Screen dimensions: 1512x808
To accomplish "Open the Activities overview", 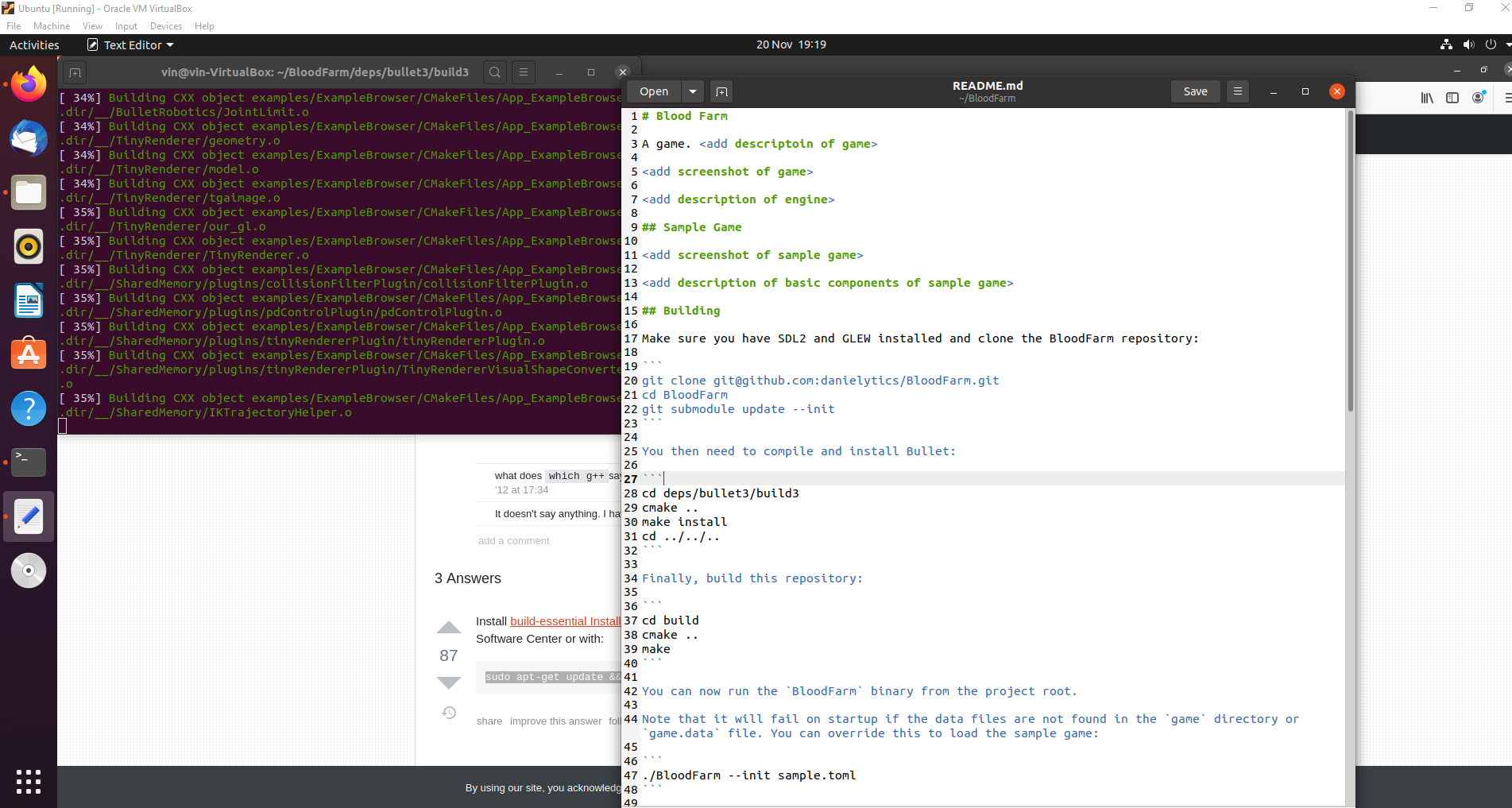I will (34, 45).
